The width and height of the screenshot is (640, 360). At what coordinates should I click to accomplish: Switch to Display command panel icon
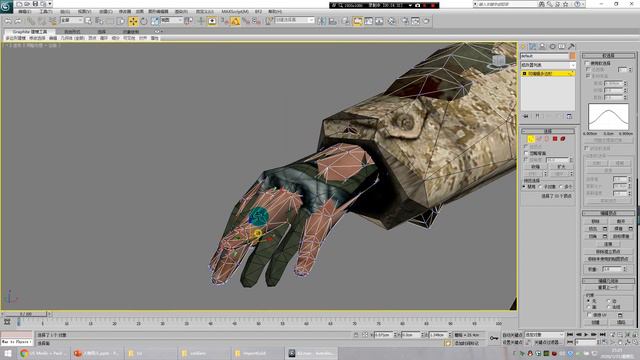coord(562,47)
